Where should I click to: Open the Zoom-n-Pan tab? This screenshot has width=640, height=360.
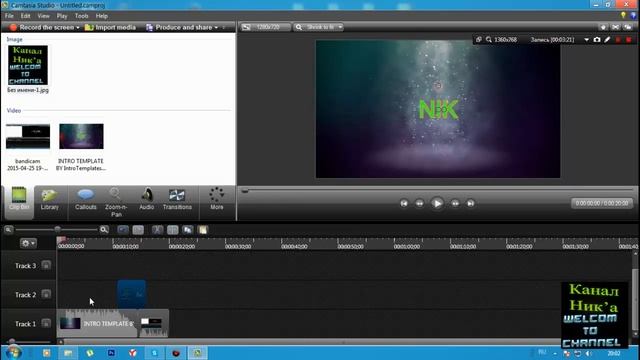click(116, 202)
